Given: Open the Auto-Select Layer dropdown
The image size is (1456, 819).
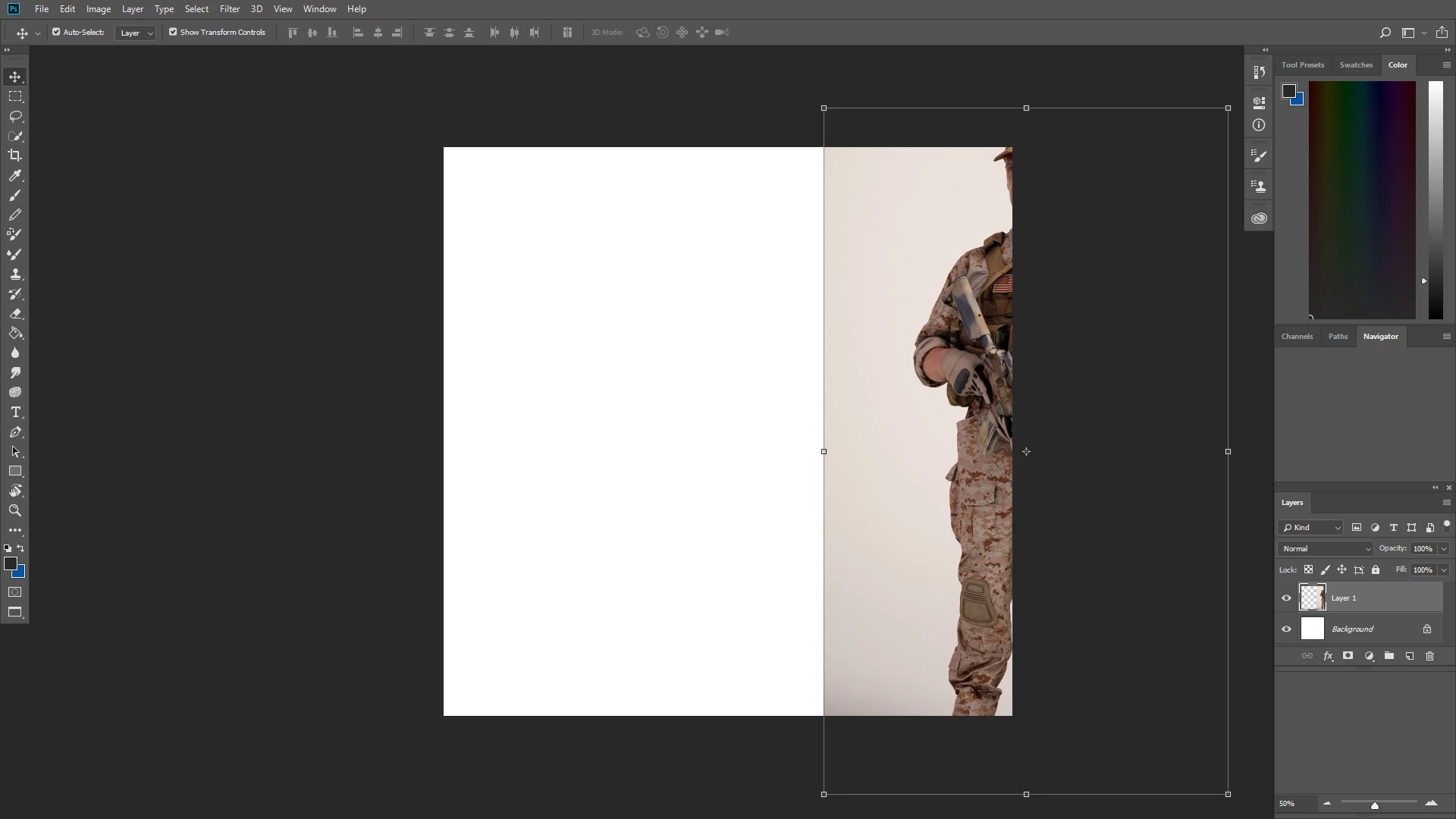Looking at the screenshot, I should [136, 33].
